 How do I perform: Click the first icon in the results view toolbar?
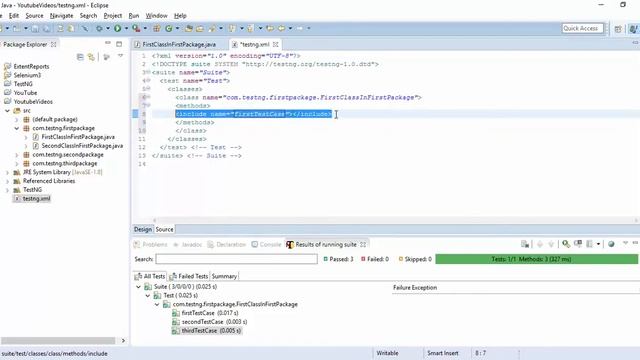click(x=525, y=244)
